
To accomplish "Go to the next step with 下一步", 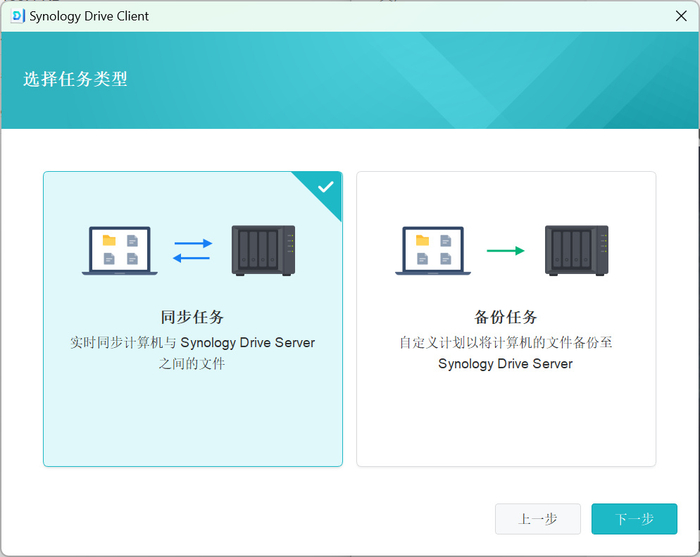I will click(x=634, y=519).
